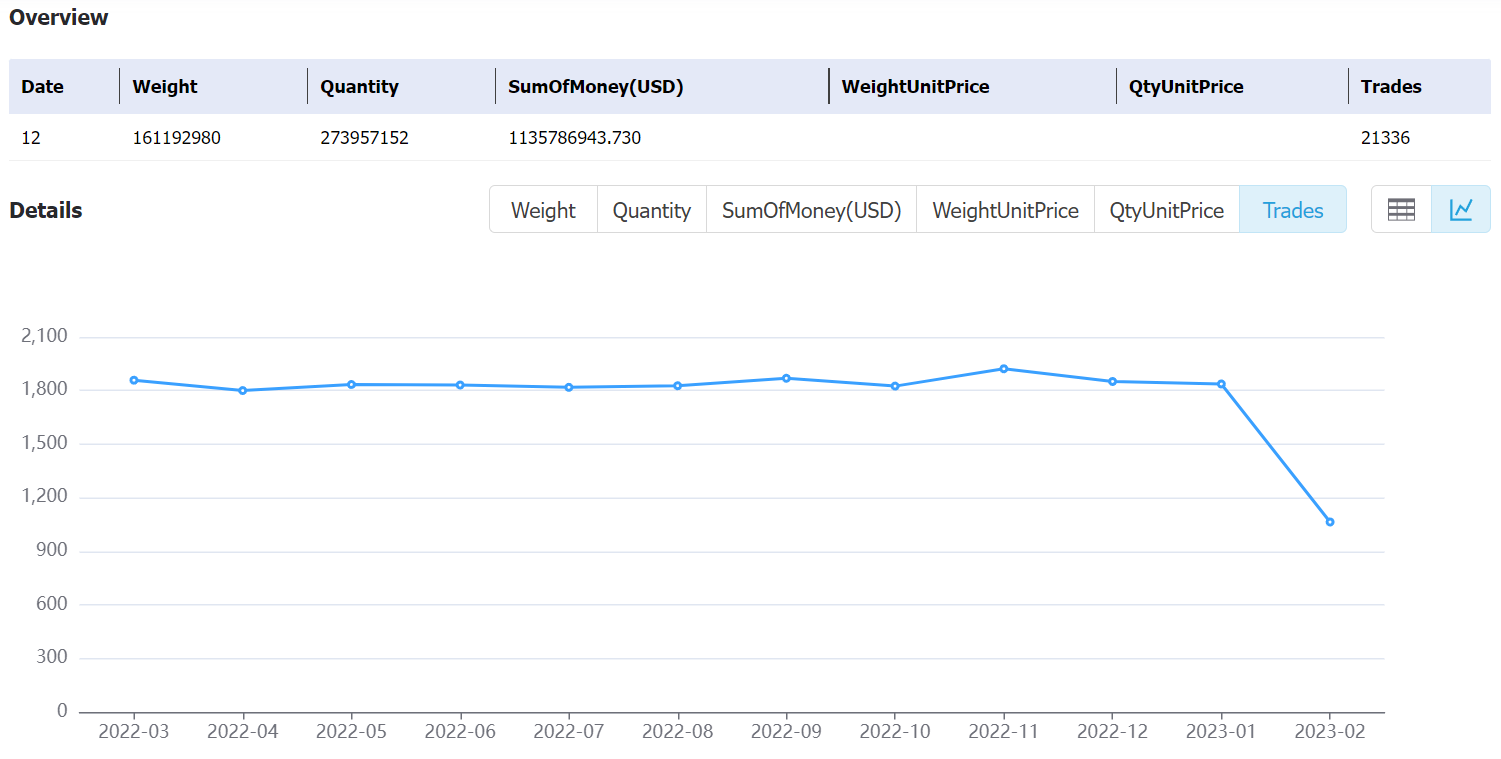Click the quantity value 273957152

pyautogui.click(x=364, y=138)
